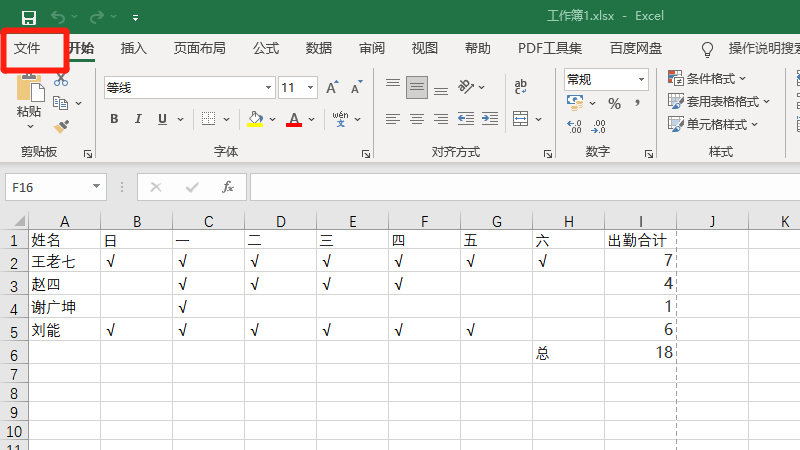Image resolution: width=800 pixels, height=450 pixels.
Task: Click the Select All corner triangle
Action: click(18, 221)
